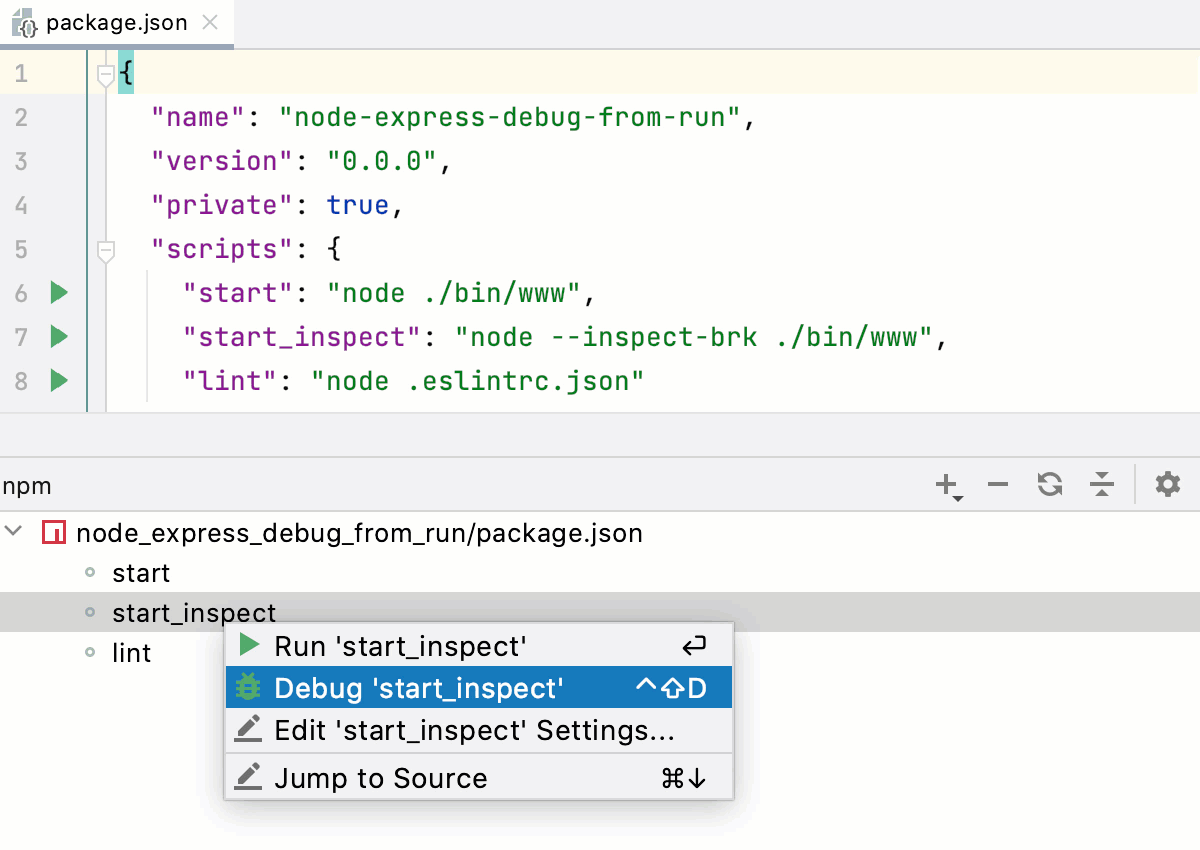Select Debug 'start_inspect' from the context menu
1200x850 pixels.
coord(420,687)
